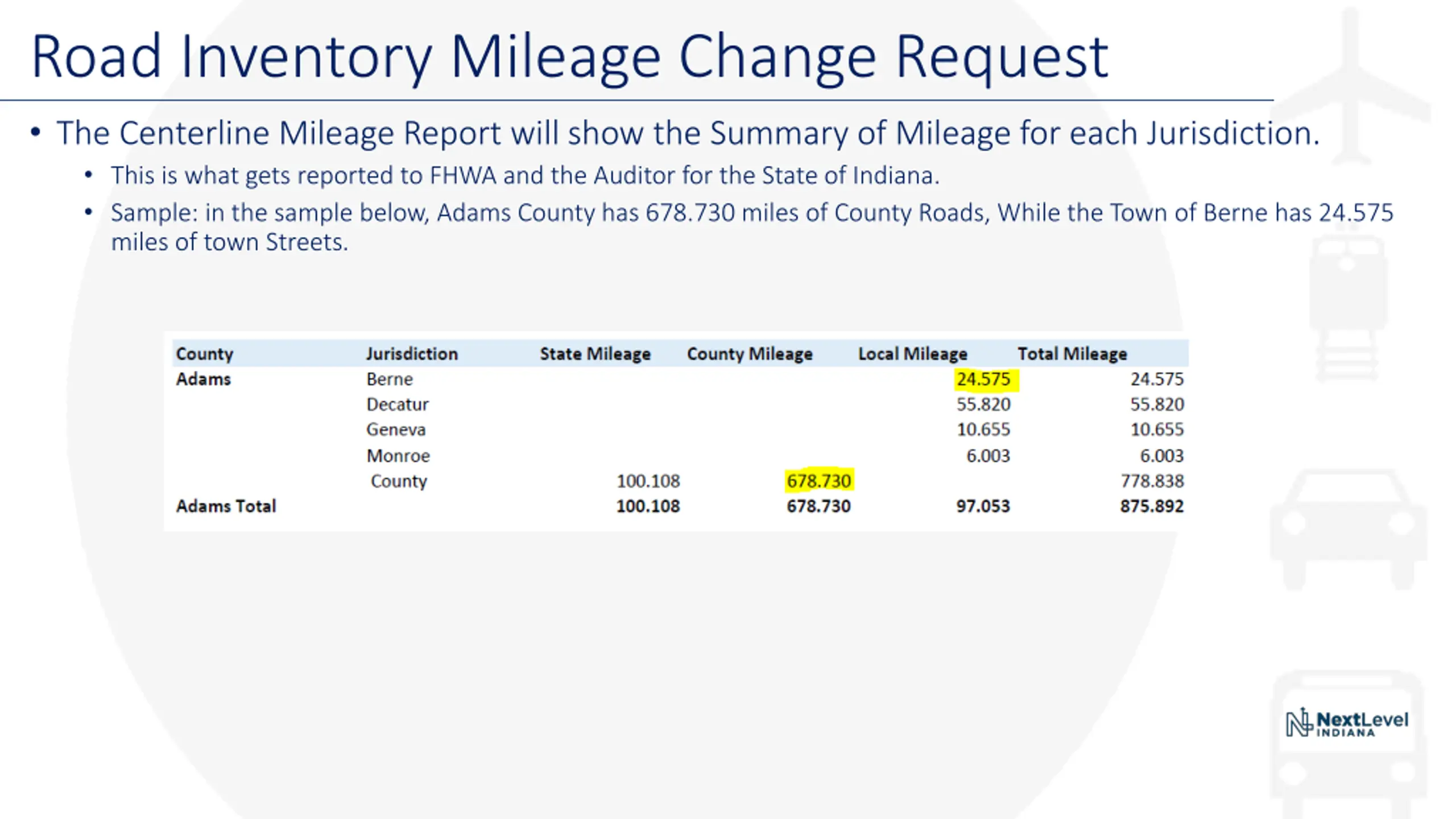Click the Road Inventory Mileage Change Request title

pos(570,57)
